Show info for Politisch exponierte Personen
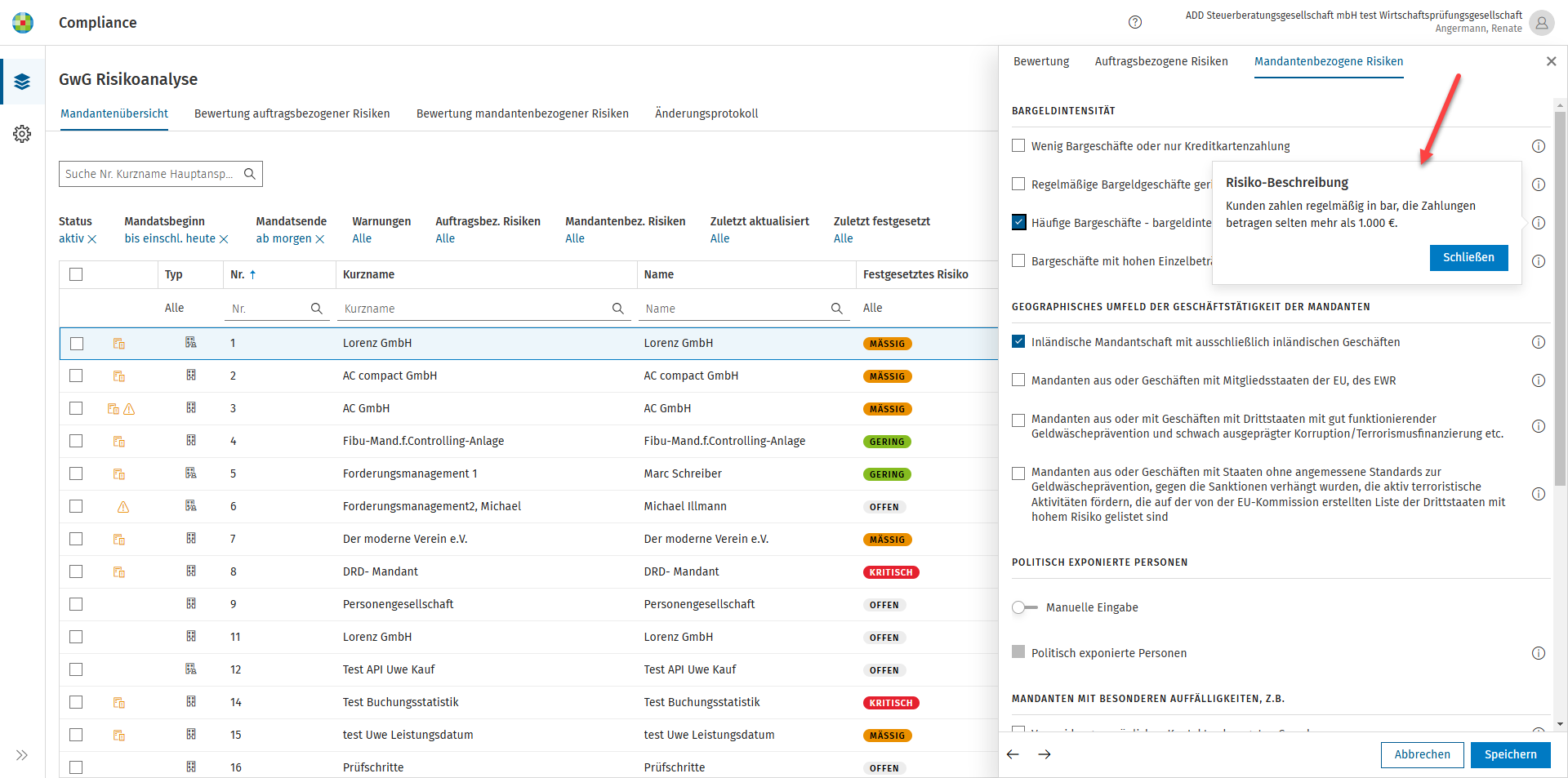Viewport: 1568px width, 778px height. pyautogui.click(x=1539, y=653)
